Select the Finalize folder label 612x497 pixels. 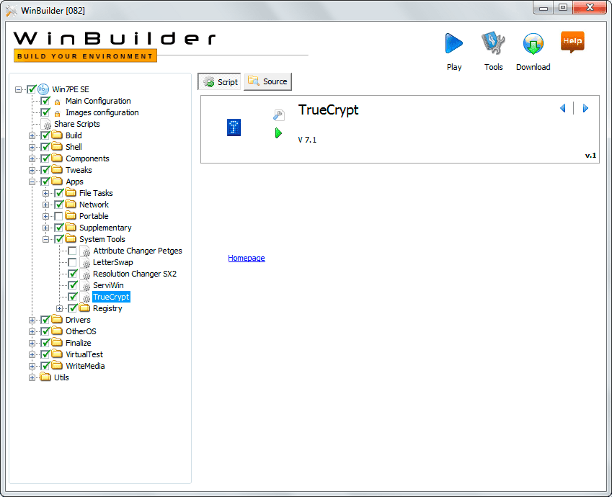pos(78,342)
